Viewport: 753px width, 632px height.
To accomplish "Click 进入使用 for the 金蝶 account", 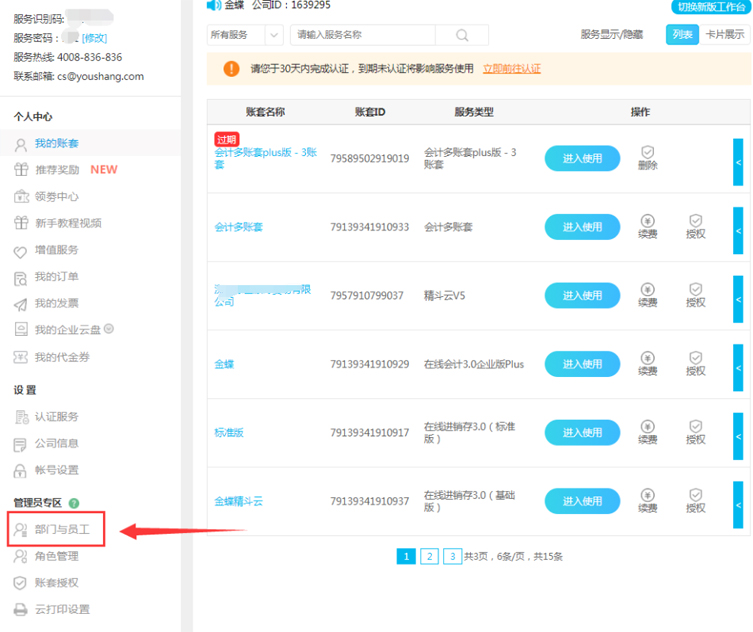I will (582, 364).
